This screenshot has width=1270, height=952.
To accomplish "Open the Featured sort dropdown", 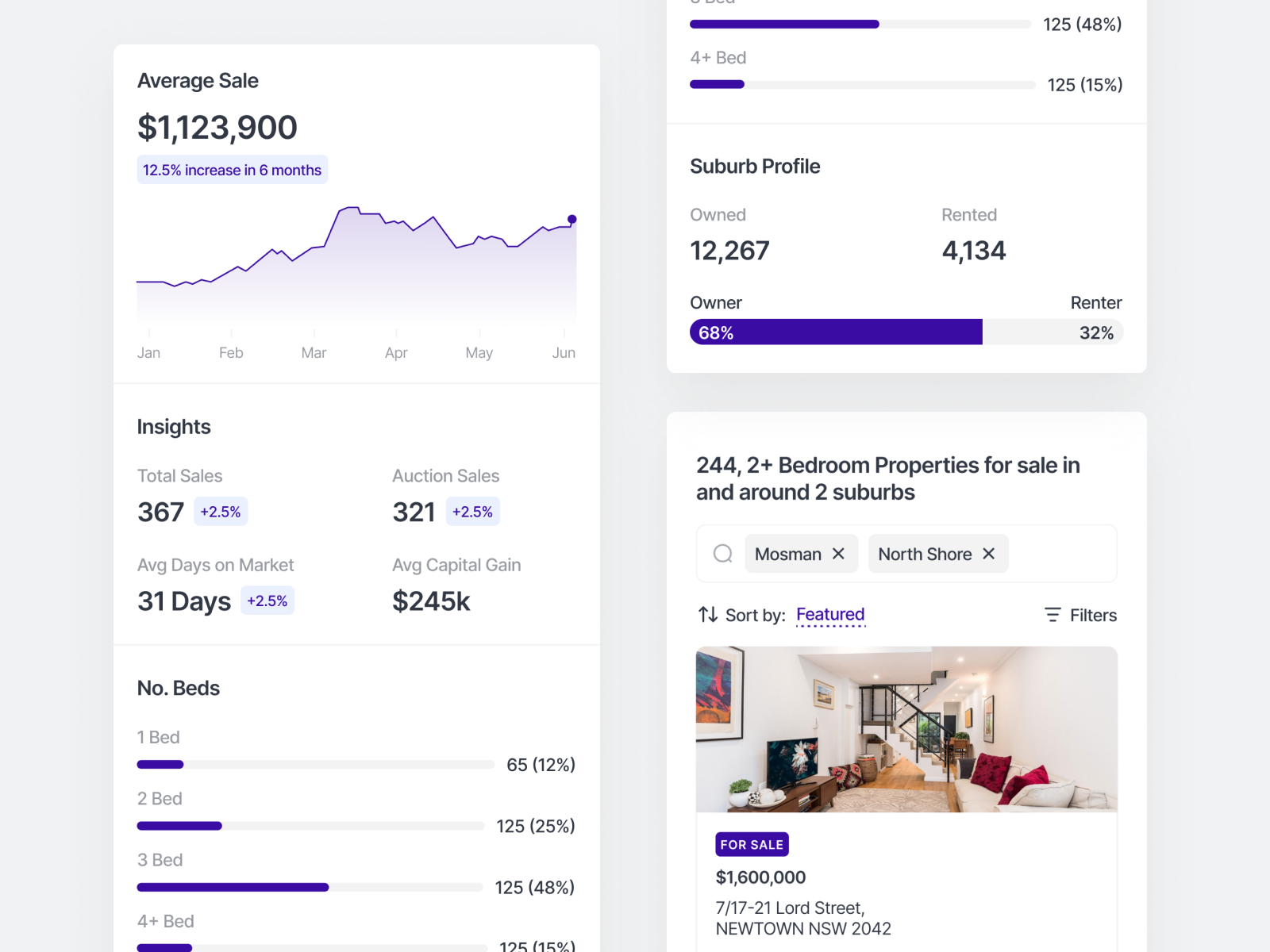I will tap(829, 614).
